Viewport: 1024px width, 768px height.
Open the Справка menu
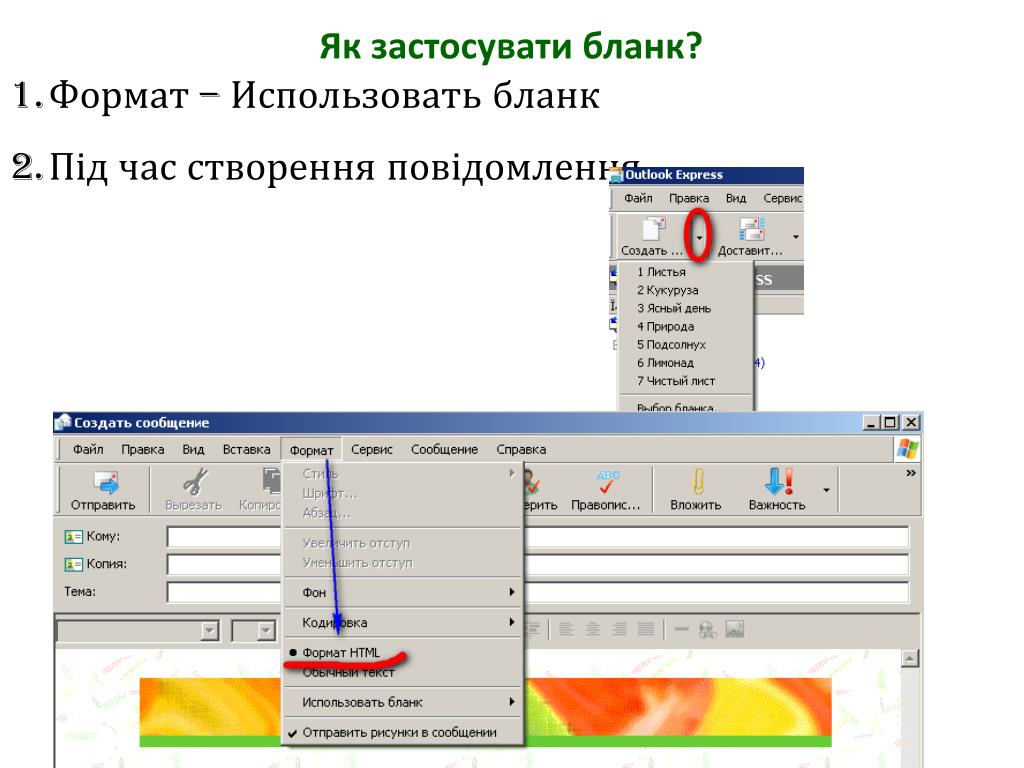point(521,449)
